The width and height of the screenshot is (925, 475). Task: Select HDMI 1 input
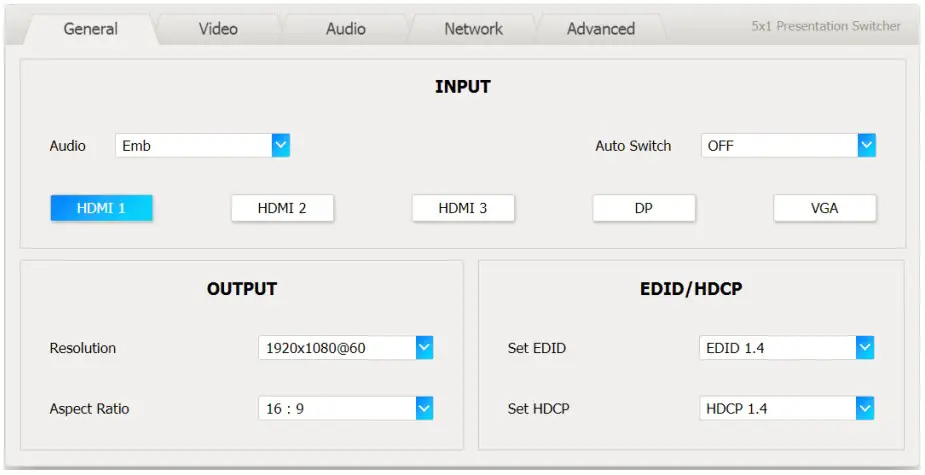tap(101, 208)
